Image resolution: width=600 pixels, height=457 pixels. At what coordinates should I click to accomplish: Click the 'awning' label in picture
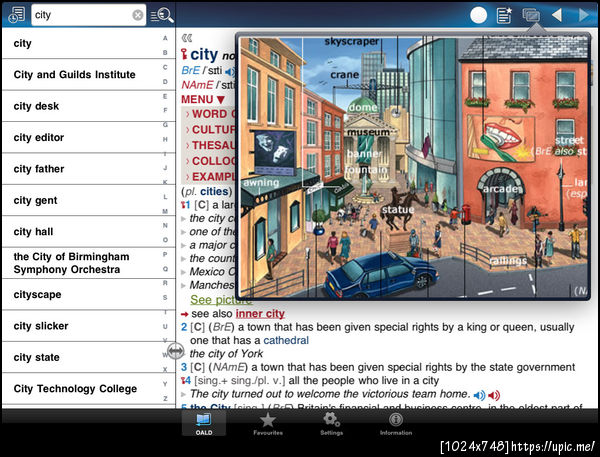click(x=261, y=182)
